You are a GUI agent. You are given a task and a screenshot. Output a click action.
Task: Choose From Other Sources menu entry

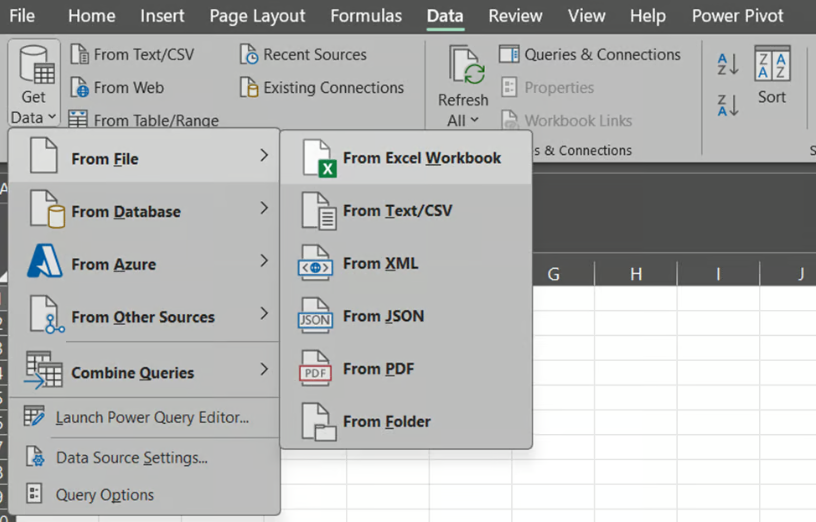pyautogui.click(x=143, y=317)
